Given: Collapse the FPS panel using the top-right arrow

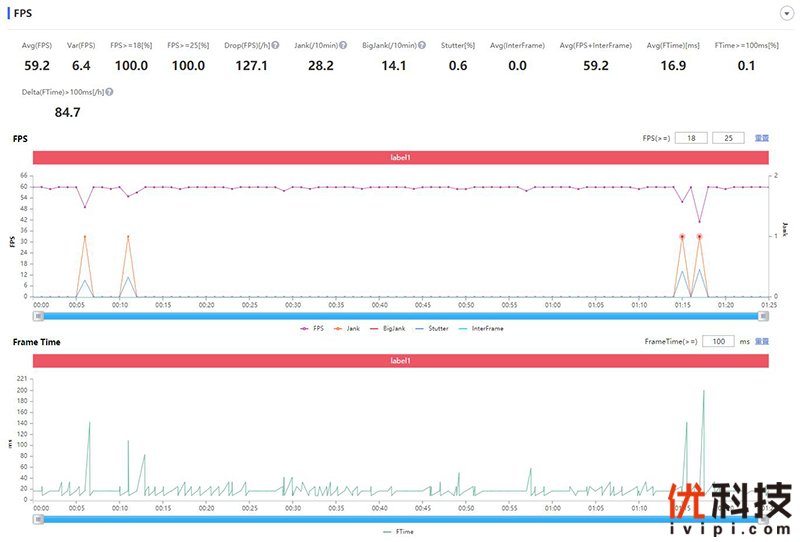Looking at the screenshot, I should [786, 13].
